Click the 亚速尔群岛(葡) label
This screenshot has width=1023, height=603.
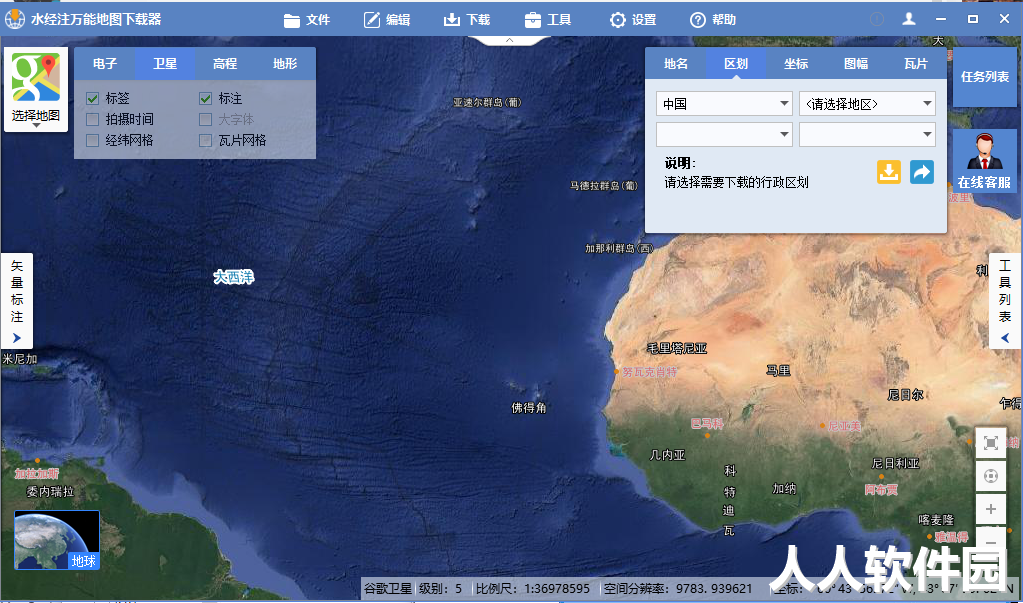487,102
